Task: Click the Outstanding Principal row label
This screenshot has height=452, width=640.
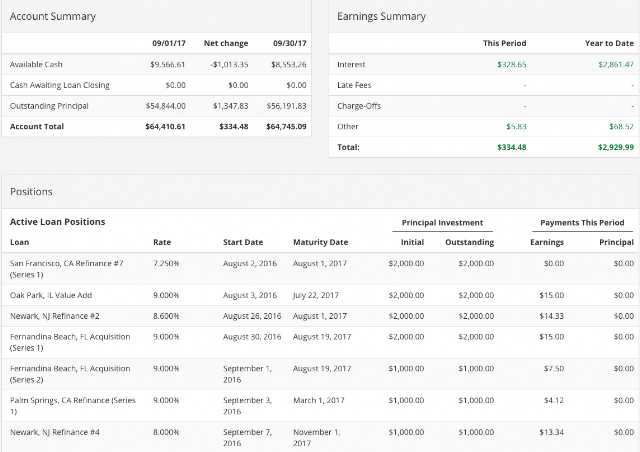Action: pyautogui.click(x=49, y=106)
